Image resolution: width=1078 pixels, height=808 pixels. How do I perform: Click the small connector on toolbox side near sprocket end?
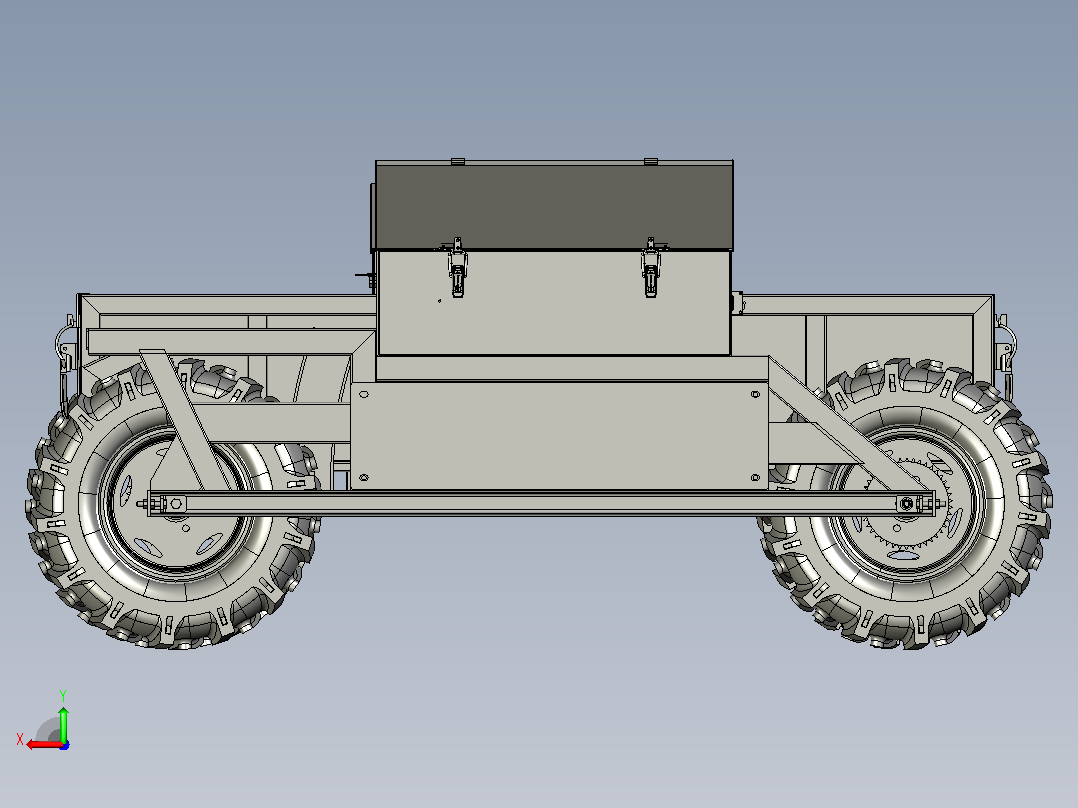click(x=738, y=303)
